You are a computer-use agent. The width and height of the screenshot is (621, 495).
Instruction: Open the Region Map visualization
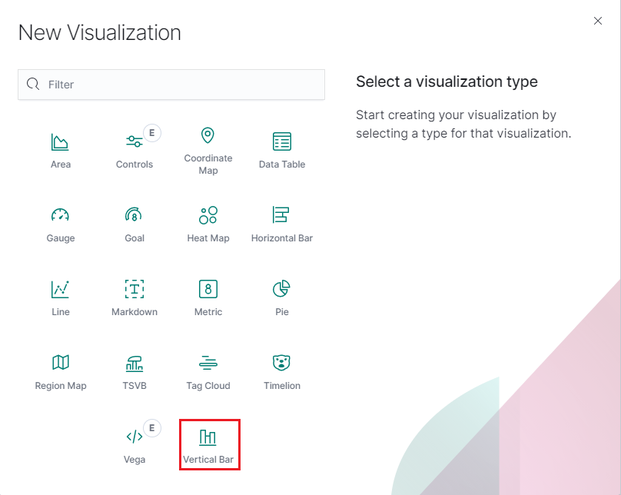pyautogui.click(x=60, y=370)
